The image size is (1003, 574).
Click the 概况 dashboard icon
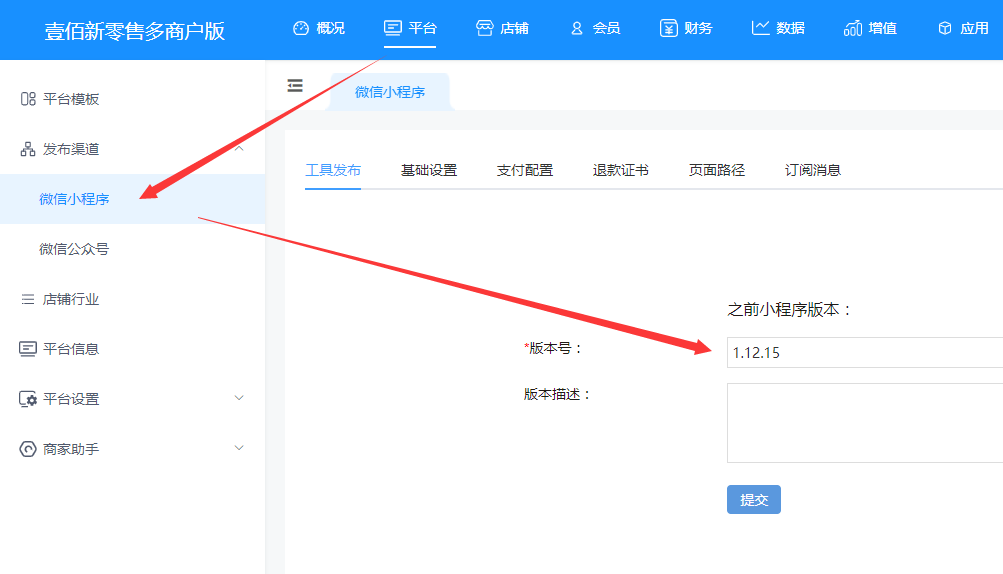(x=301, y=28)
